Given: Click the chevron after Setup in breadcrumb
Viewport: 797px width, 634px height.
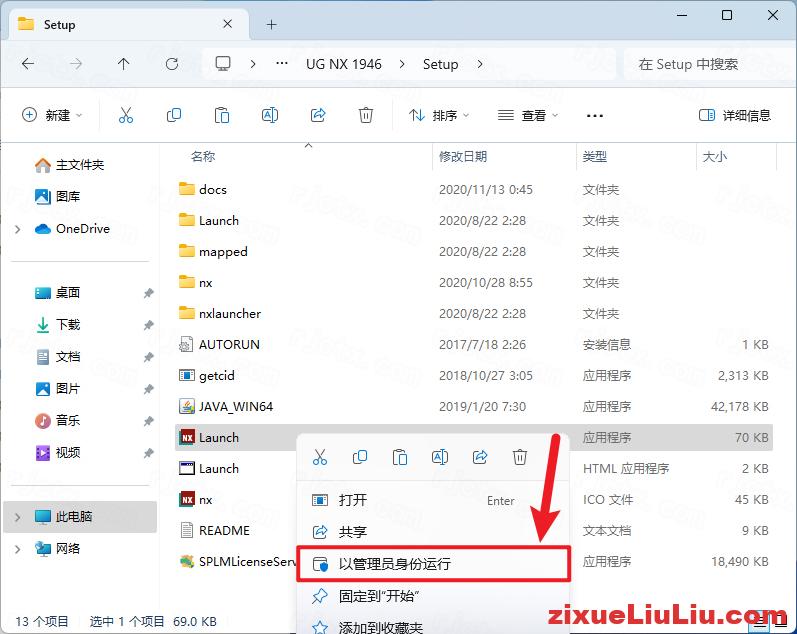Looking at the screenshot, I should click(x=480, y=64).
